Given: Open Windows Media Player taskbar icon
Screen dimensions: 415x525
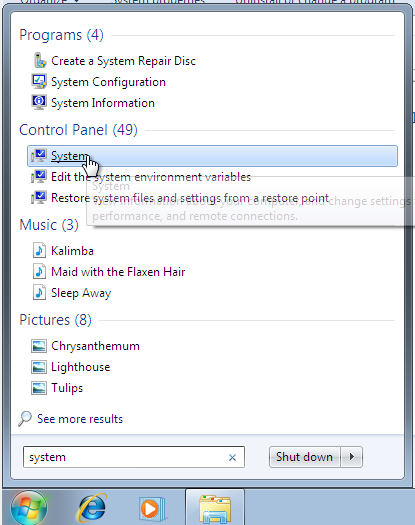Looking at the screenshot, I should click(x=152, y=509).
